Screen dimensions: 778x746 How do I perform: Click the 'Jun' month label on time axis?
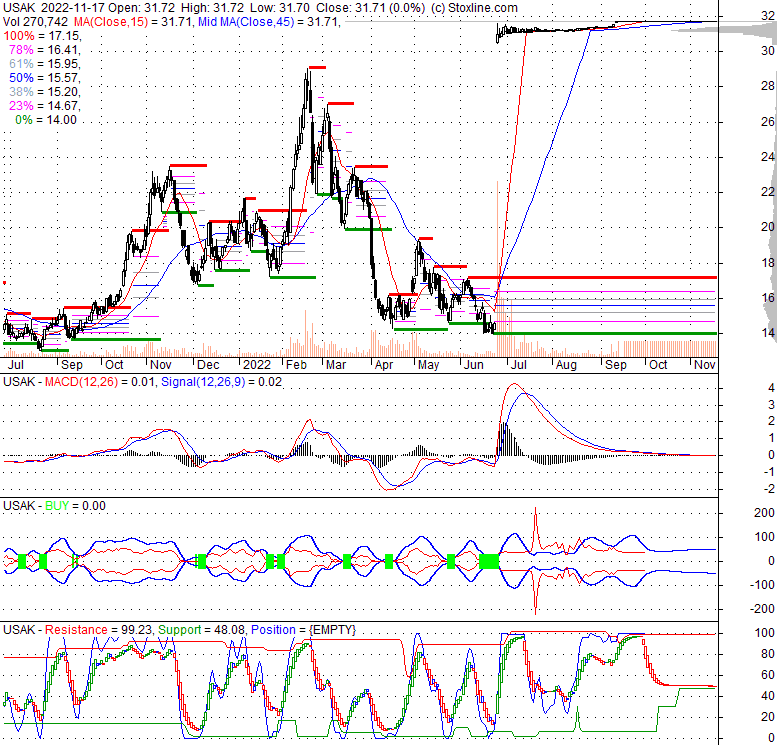pyautogui.click(x=473, y=365)
